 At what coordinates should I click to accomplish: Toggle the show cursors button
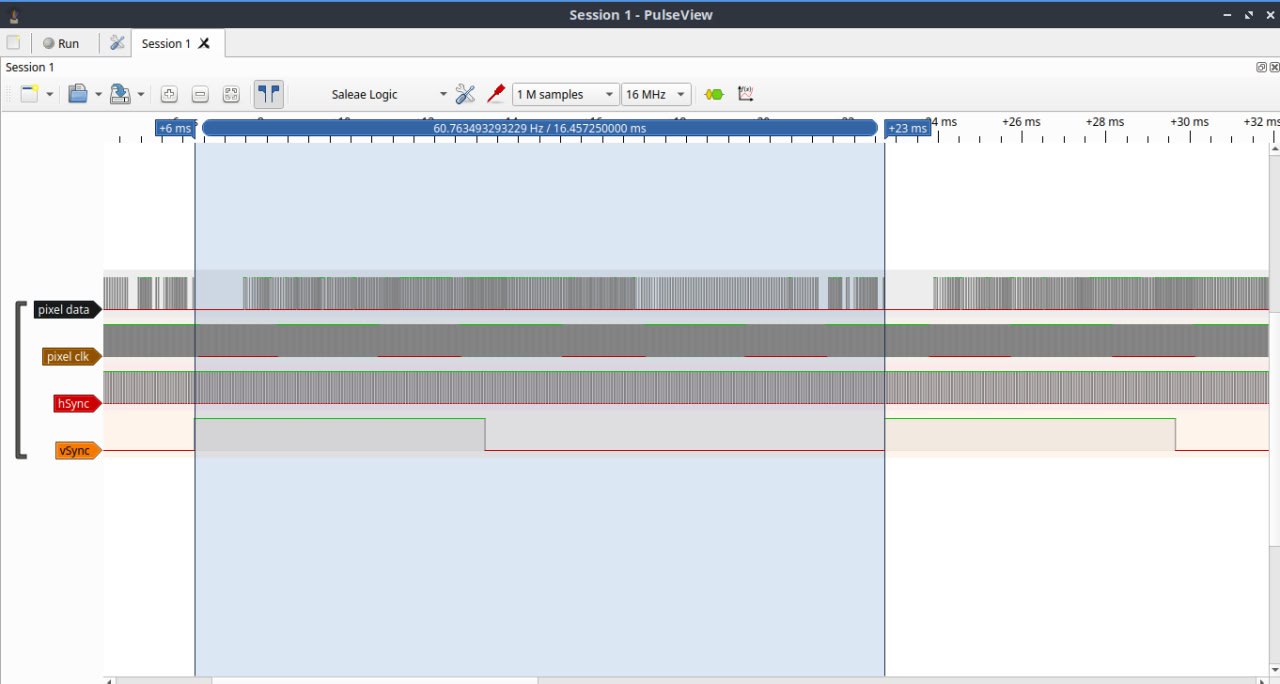tap(268, 94)
